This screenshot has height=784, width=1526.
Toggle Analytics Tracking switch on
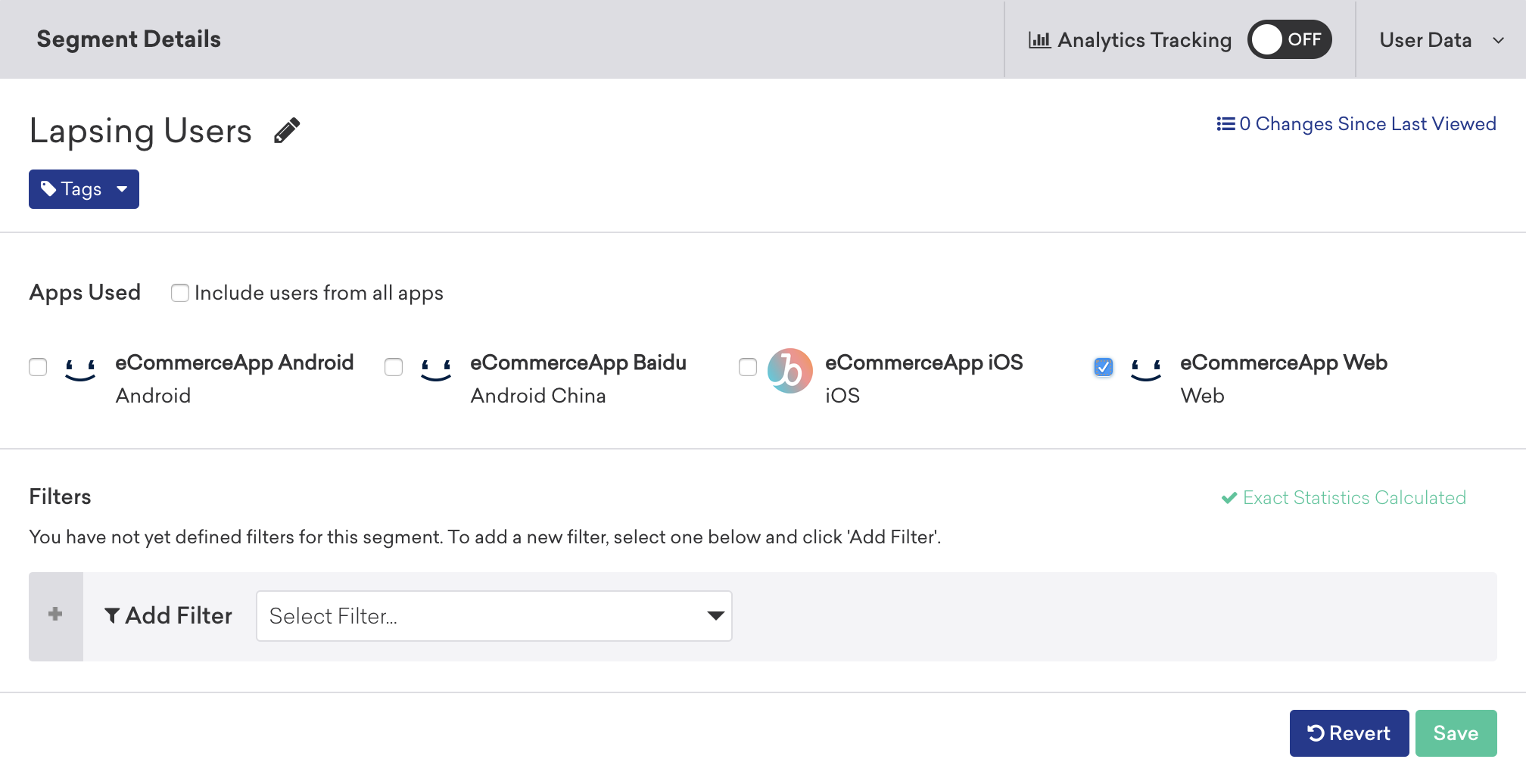click(x=1289, y=39)
